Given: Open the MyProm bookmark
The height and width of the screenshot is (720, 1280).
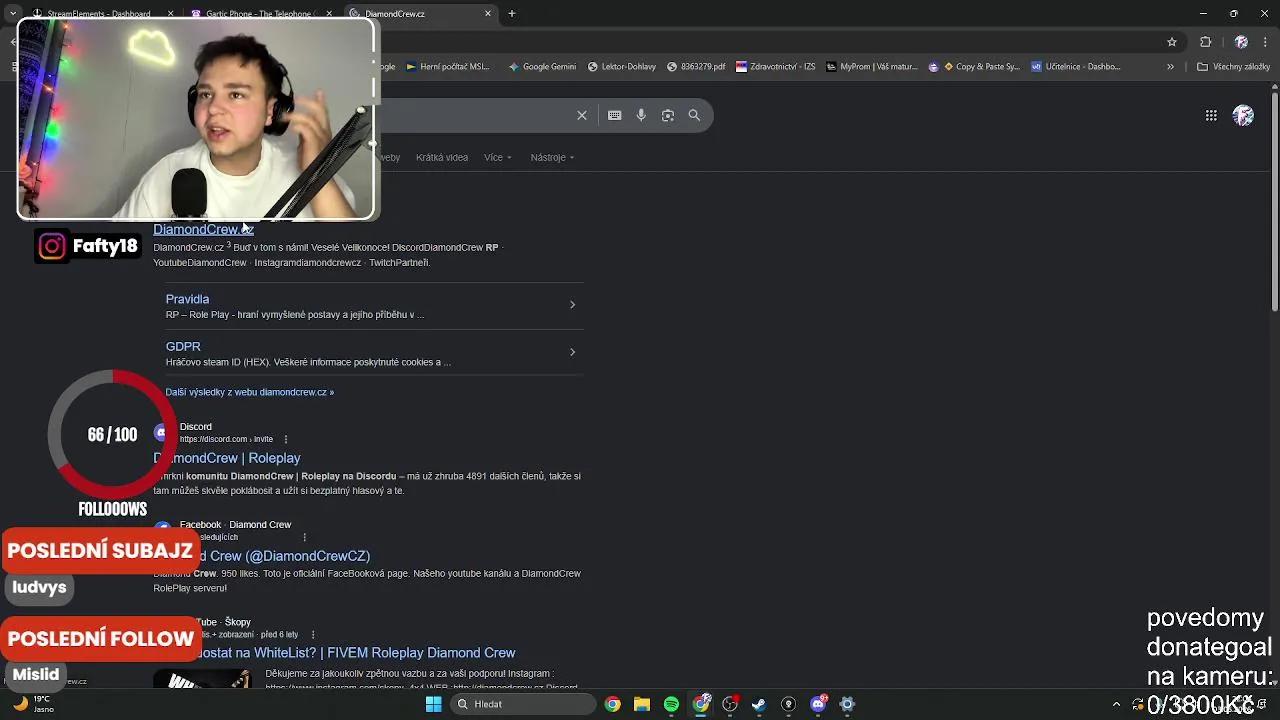Looking at the screenshot, I should tap(872, 67).
